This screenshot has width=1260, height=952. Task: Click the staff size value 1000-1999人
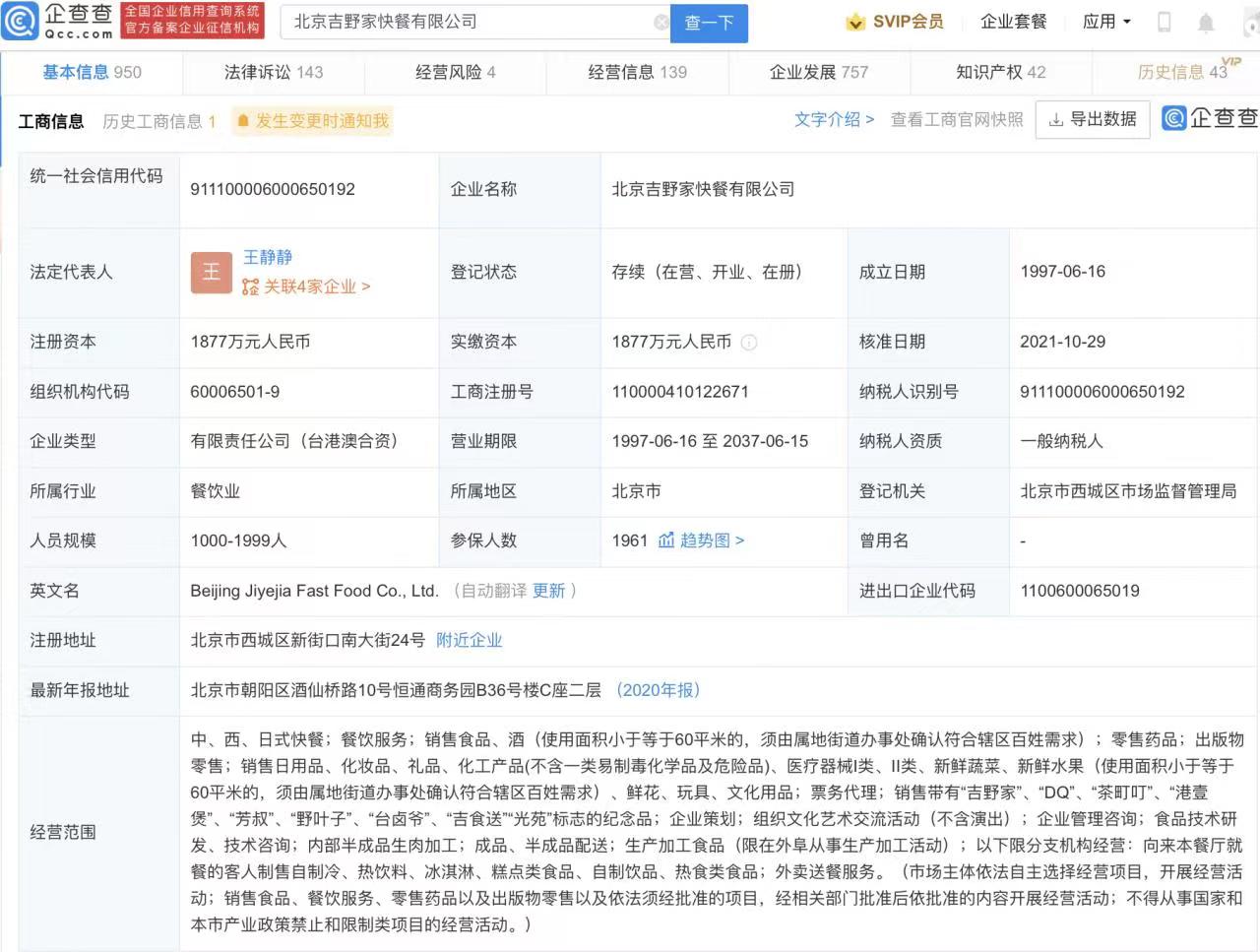click(238, 540)
